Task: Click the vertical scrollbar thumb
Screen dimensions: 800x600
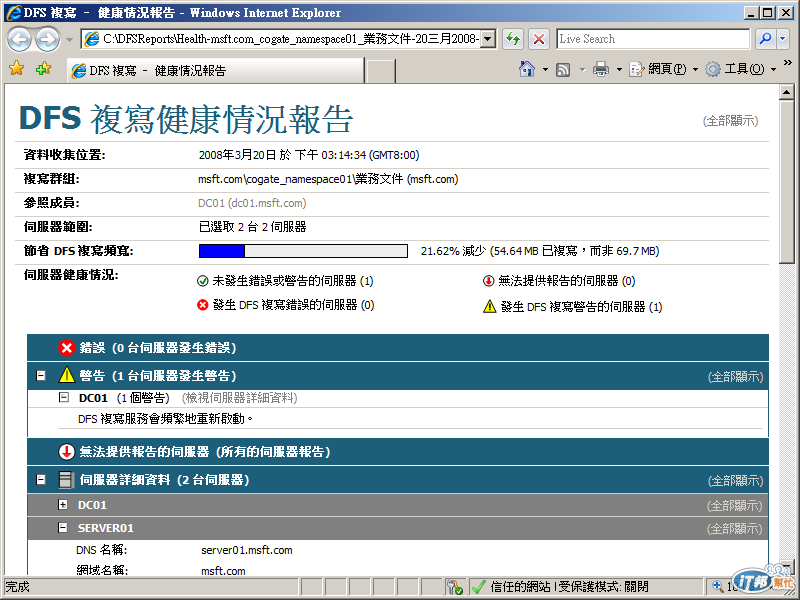Action: pos(786,182)
